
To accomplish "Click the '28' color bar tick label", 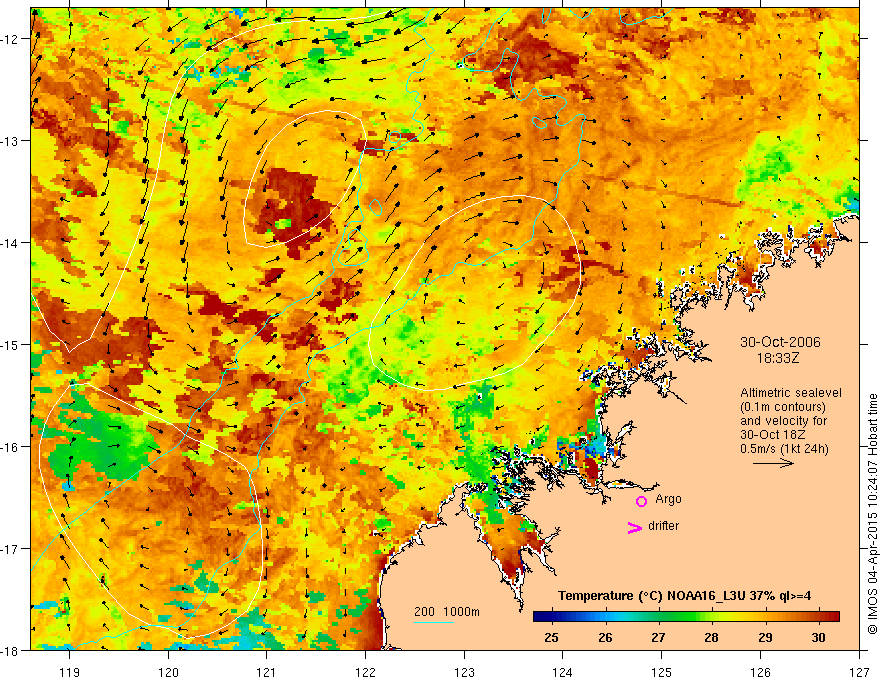I will pos(712,637).
